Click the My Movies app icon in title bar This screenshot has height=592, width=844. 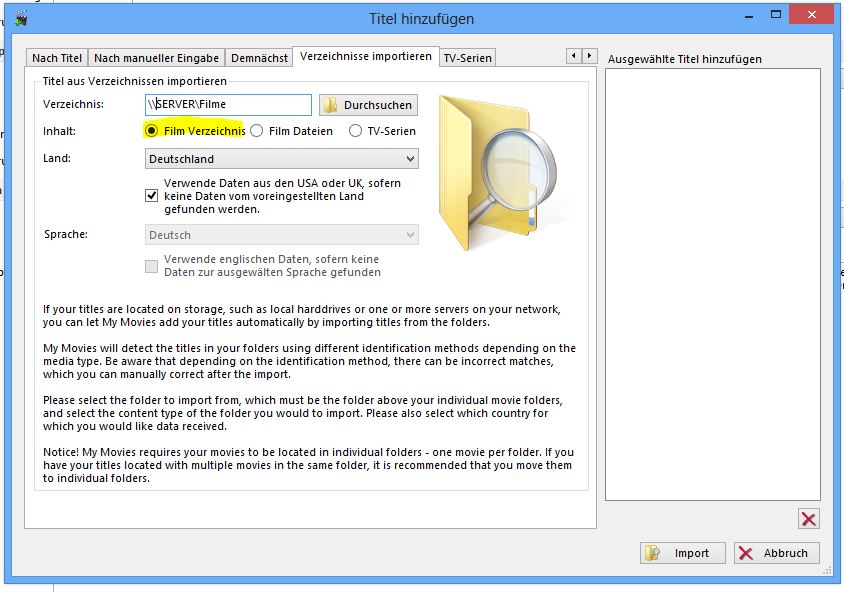tap(20, 18)
